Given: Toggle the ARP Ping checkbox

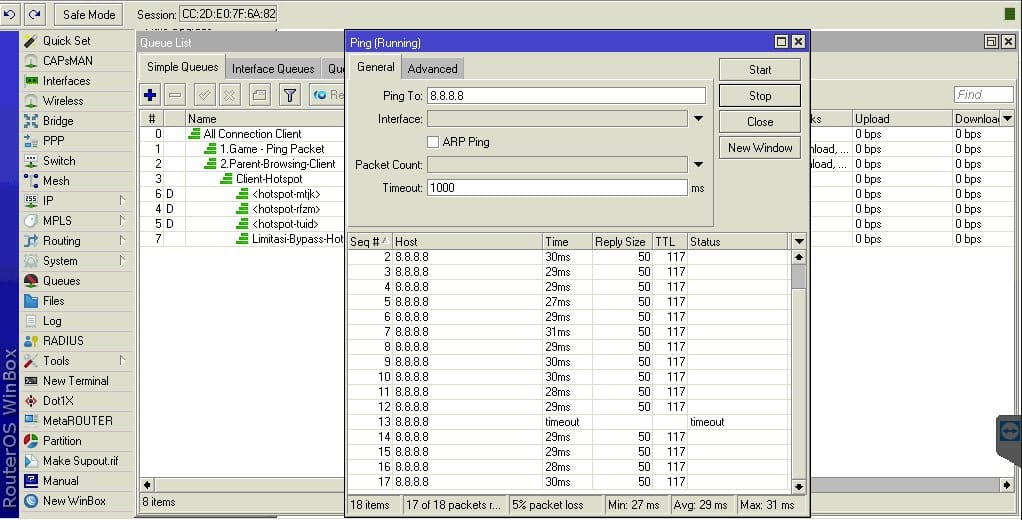Looking at the screenshot, I should pos(433,142).
